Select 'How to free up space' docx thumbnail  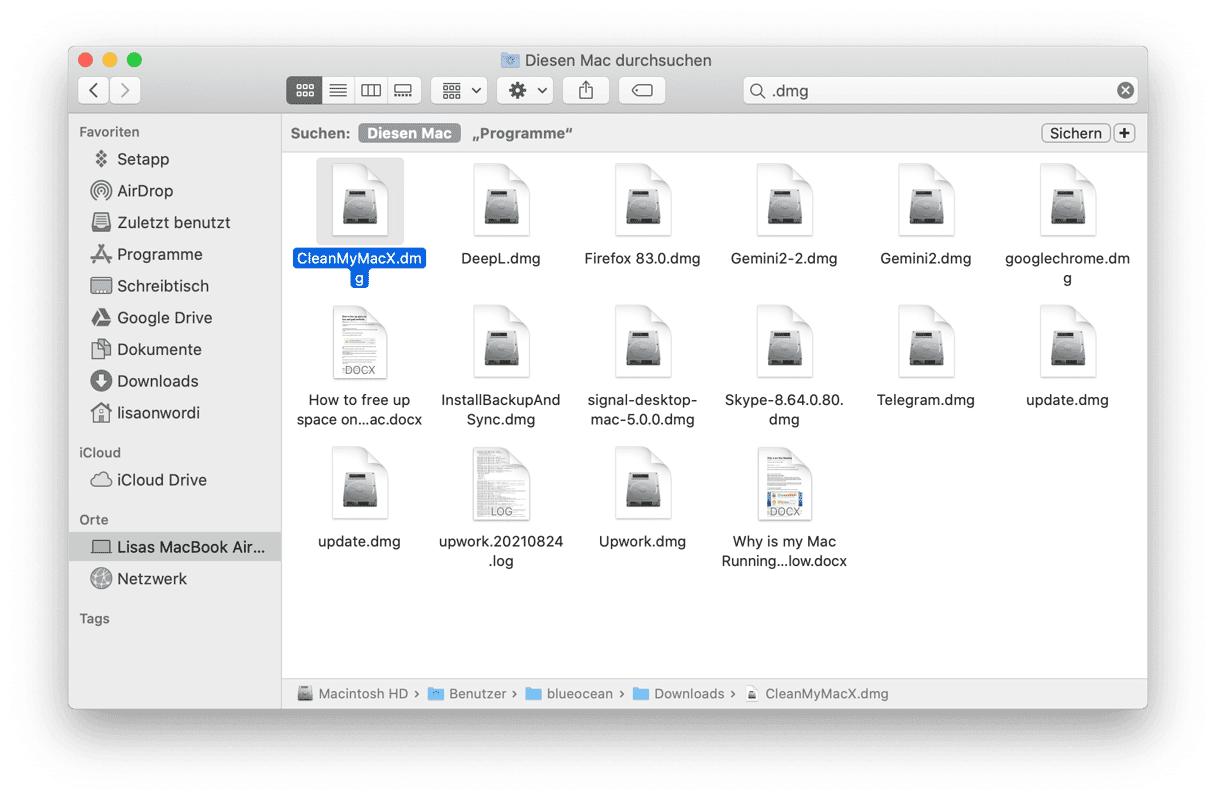(360, 343)
